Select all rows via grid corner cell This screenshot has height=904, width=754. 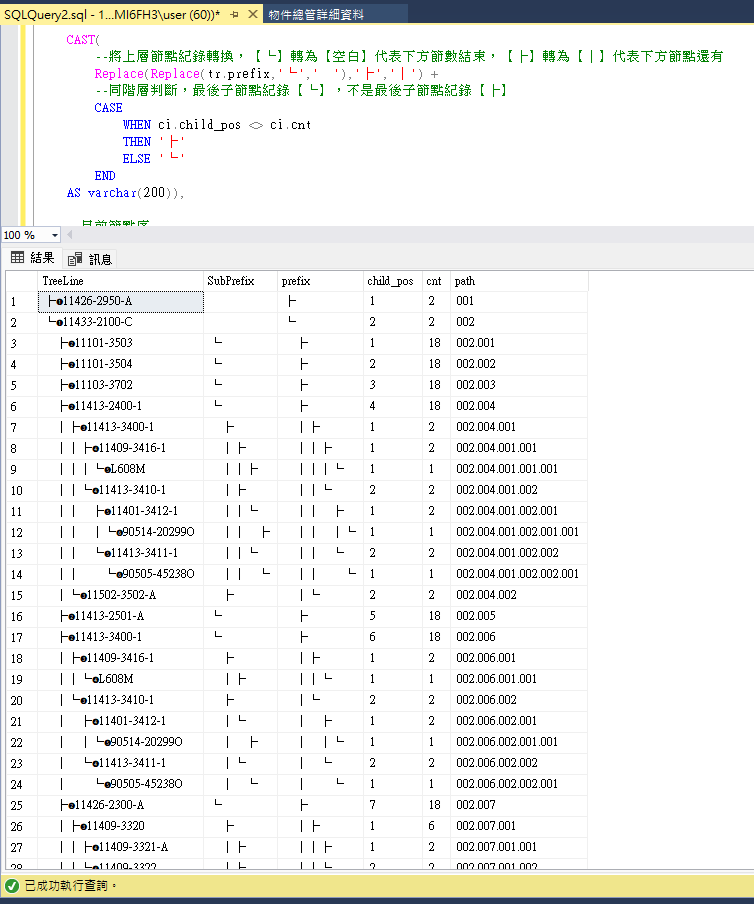pos(22,281)
